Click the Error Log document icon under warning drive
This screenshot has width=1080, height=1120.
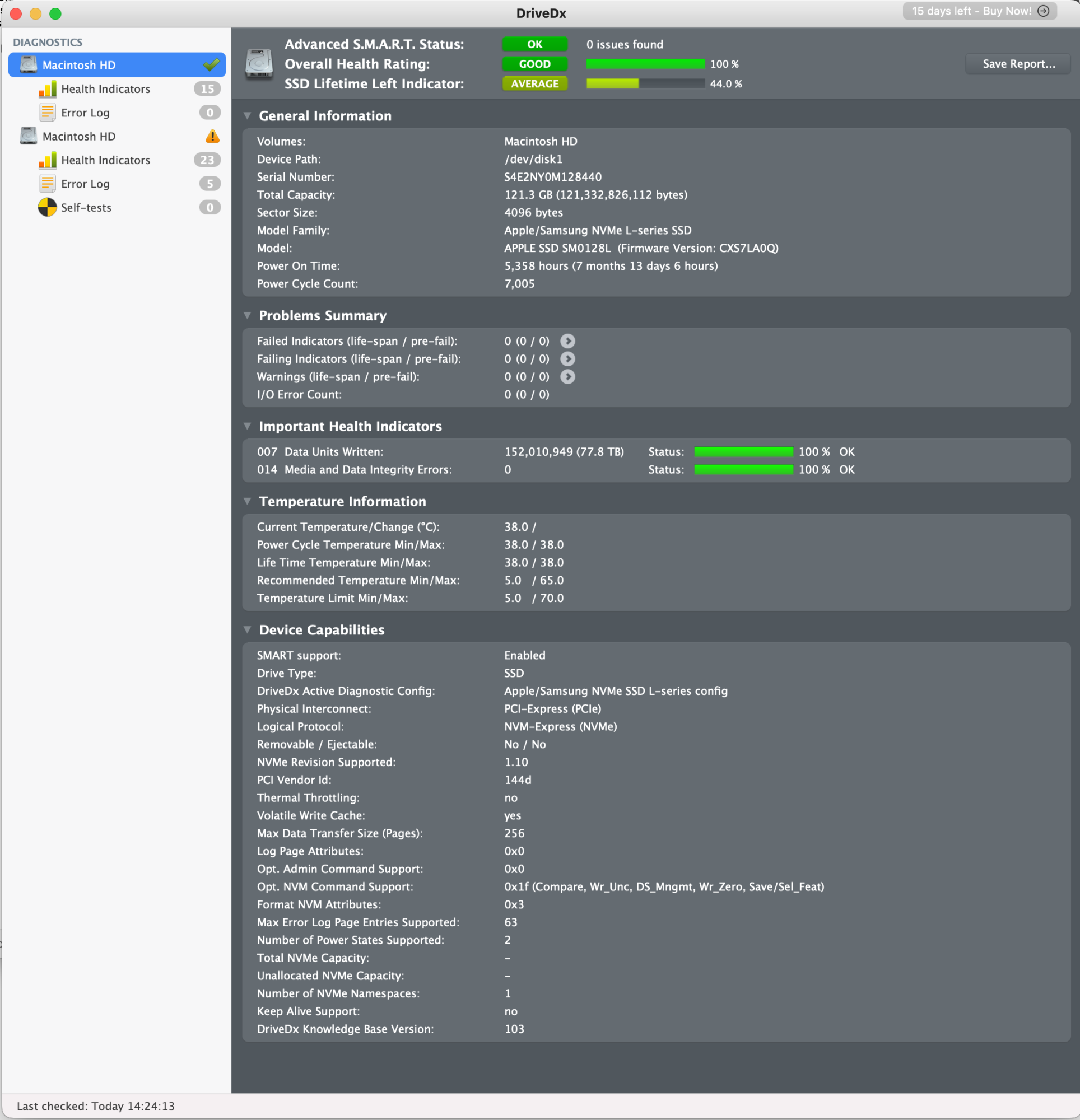tap(47, 184)
